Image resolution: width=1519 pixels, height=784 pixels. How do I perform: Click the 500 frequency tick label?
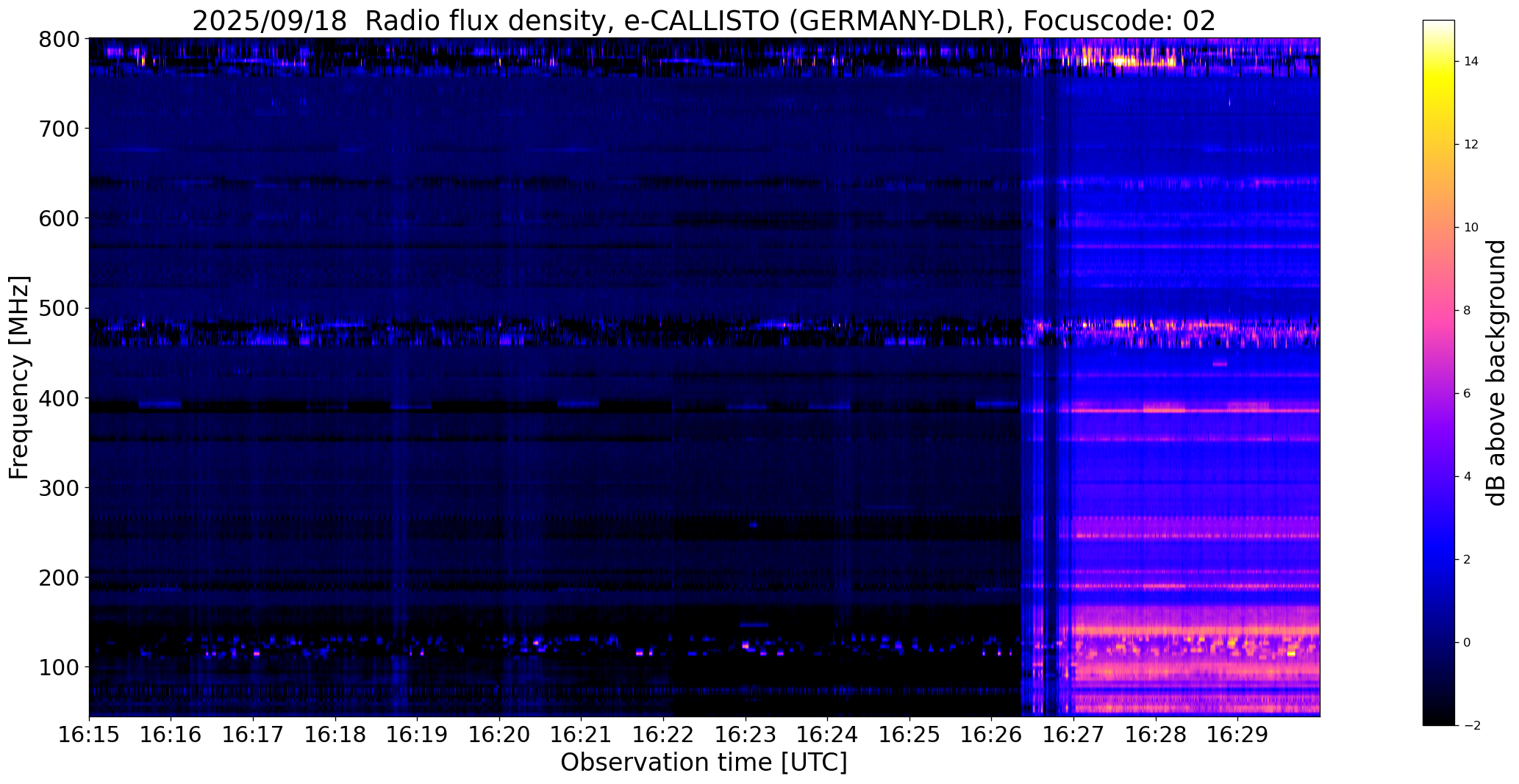(x=58, y=309)
